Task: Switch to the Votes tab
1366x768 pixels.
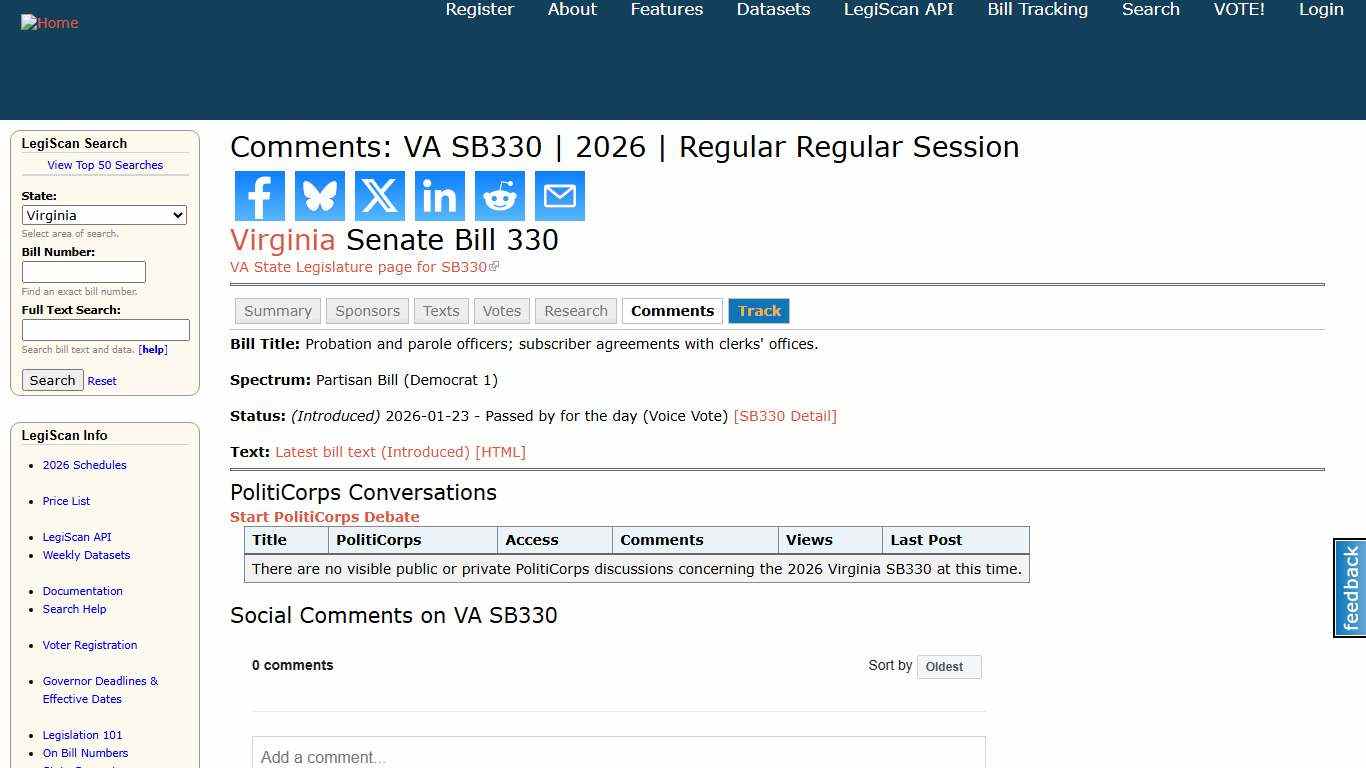Action: 501,310
